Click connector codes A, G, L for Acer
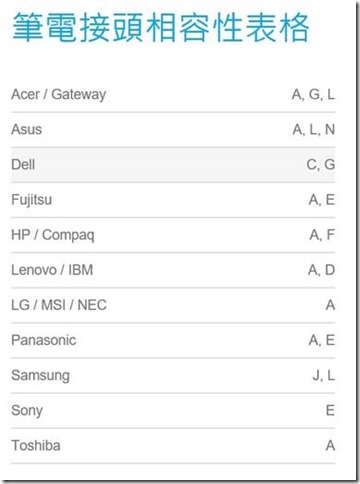The width and height of the screenshot is (360, 484). pyautogui.click(x=313, y=95)
